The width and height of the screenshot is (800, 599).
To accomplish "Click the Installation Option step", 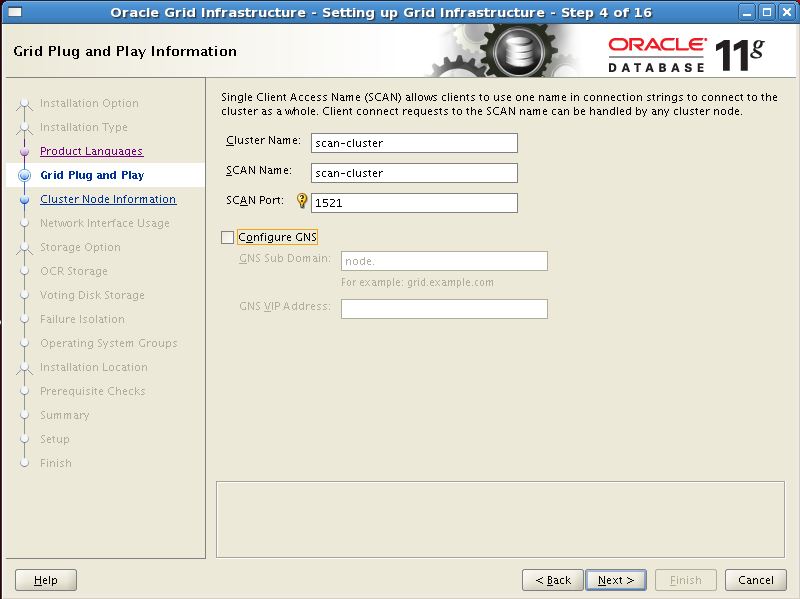I will pos(89,103).
